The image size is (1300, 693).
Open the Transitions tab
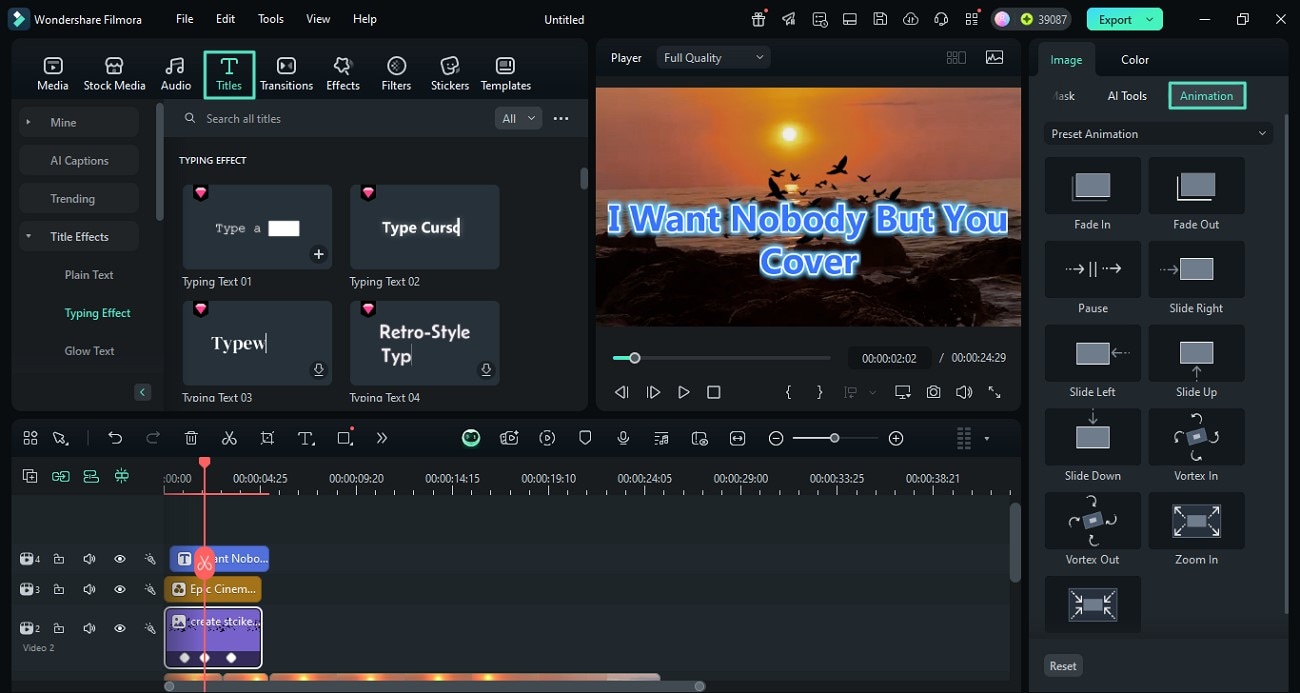click(x=286, y=74)
